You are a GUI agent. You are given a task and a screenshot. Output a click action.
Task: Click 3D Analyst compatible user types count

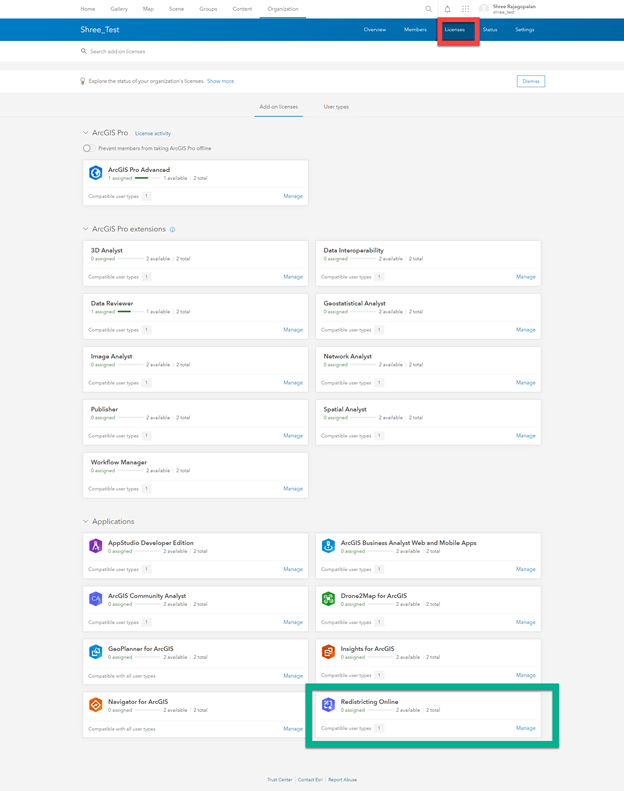[146, 277]
